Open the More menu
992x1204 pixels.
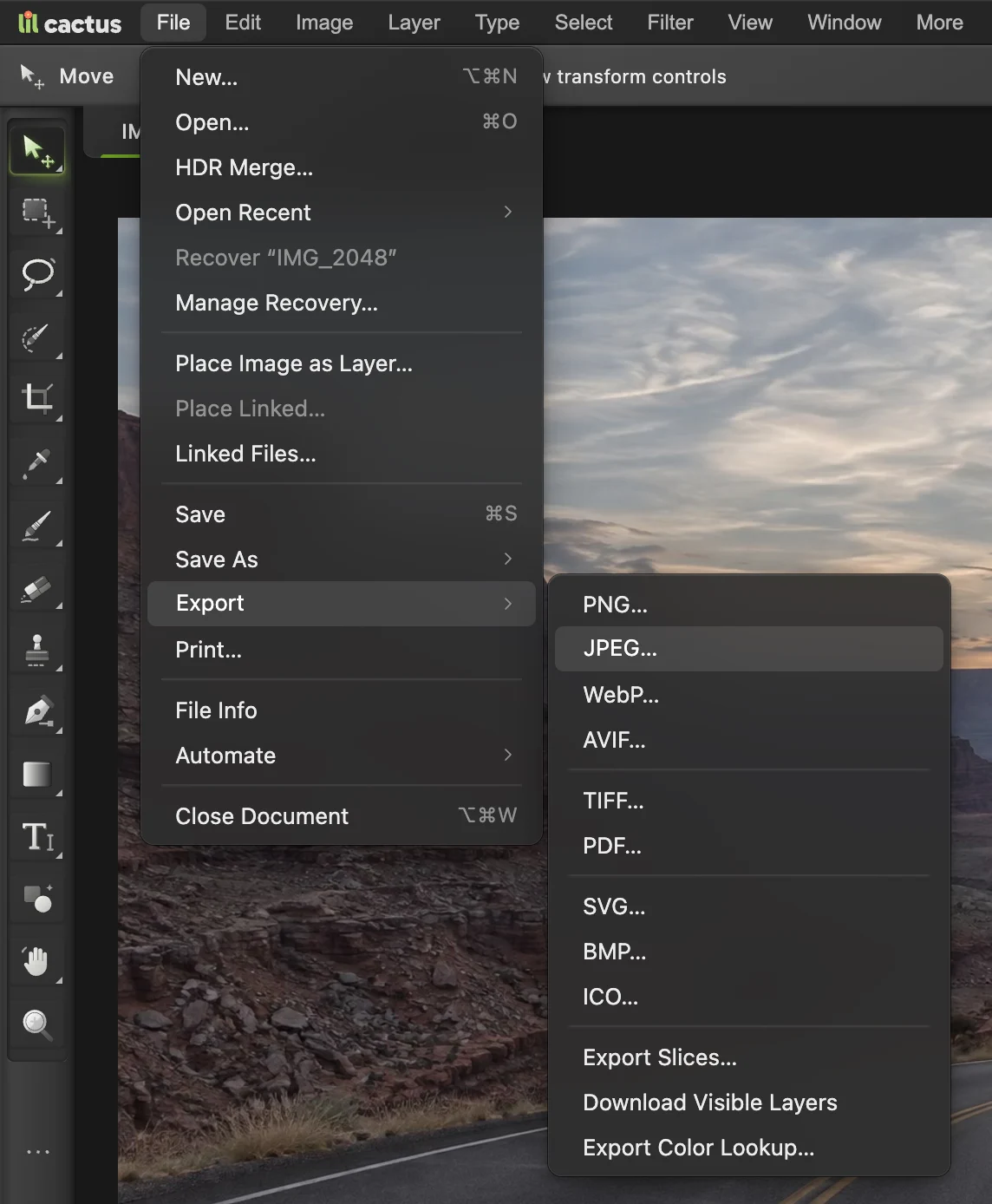tap(940, 23)
